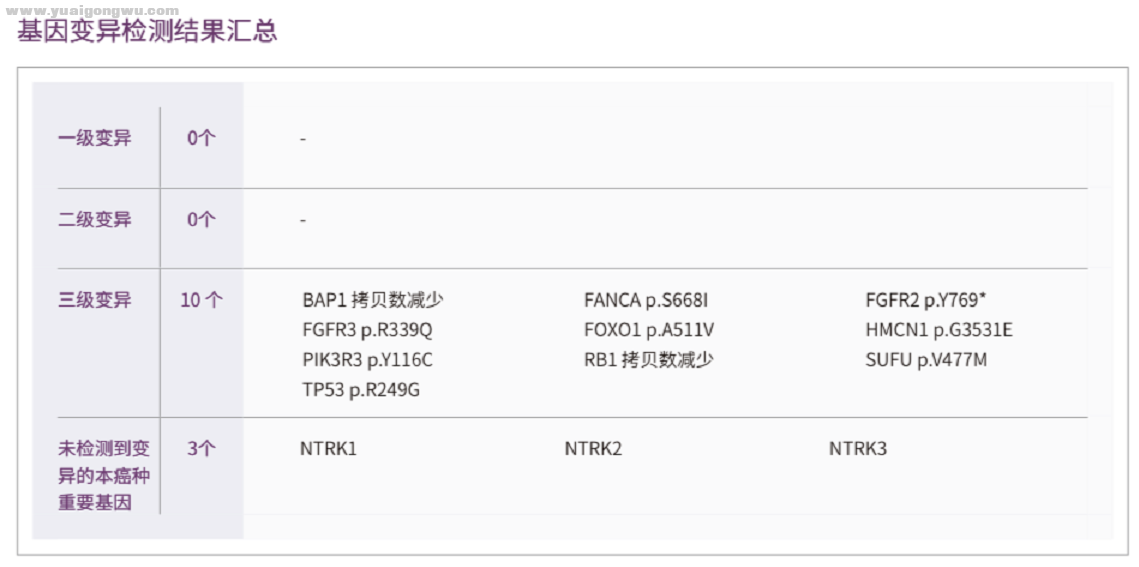Click BAP1 拷贝数减少 entry

point(373,300)
